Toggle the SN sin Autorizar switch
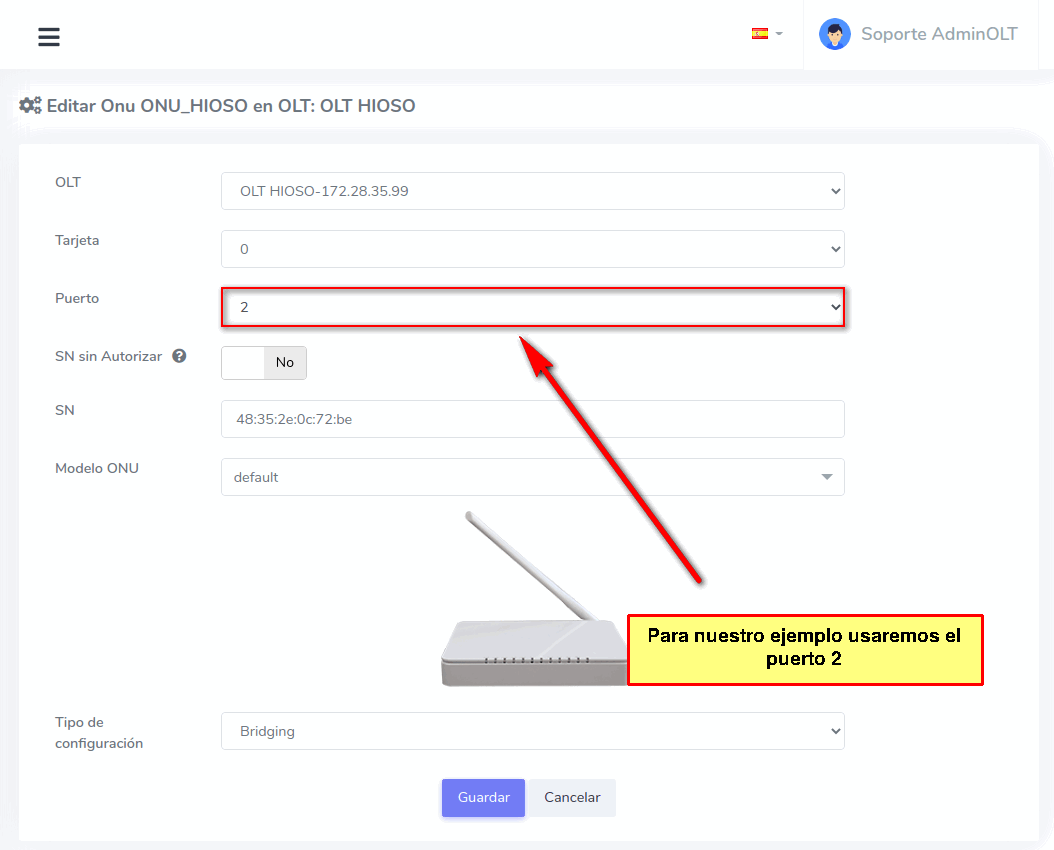The image size is (1054, 850). point(264,363)
